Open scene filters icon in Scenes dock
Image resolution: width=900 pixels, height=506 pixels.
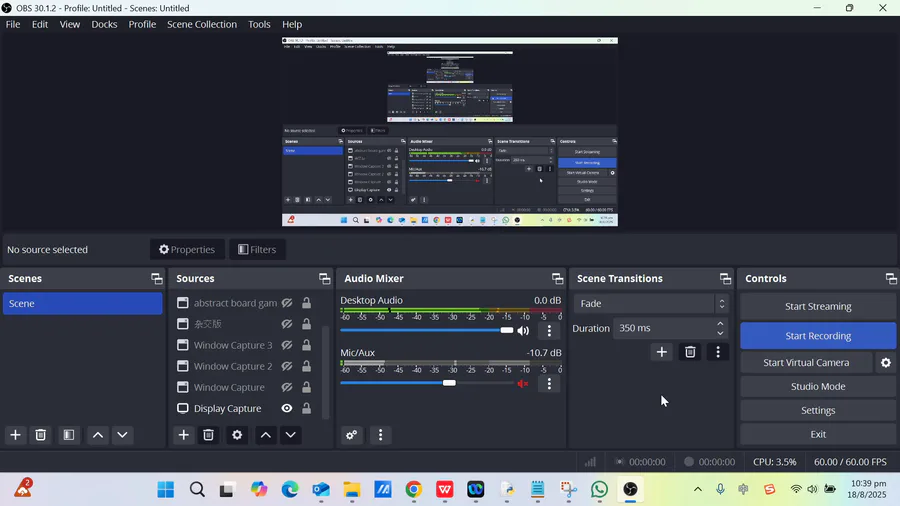coord(69,435)
